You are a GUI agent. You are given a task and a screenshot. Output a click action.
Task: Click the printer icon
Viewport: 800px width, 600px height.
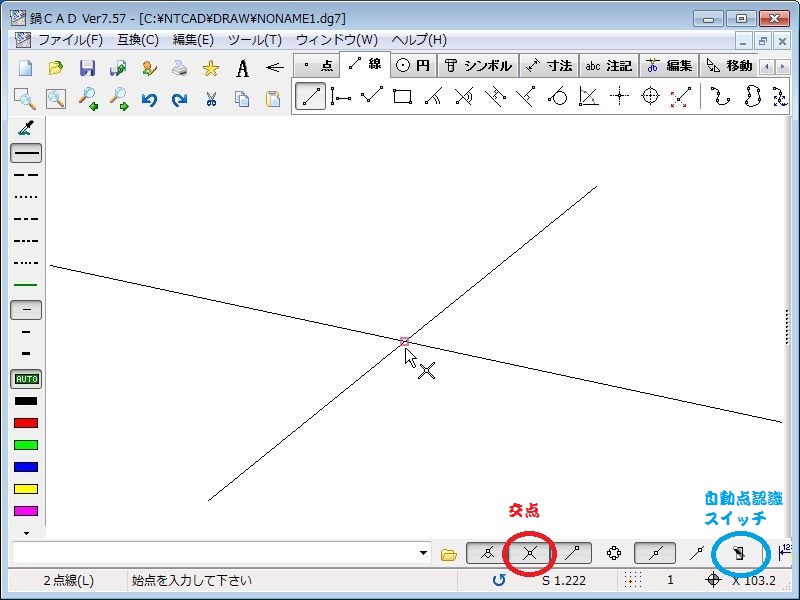180,68
